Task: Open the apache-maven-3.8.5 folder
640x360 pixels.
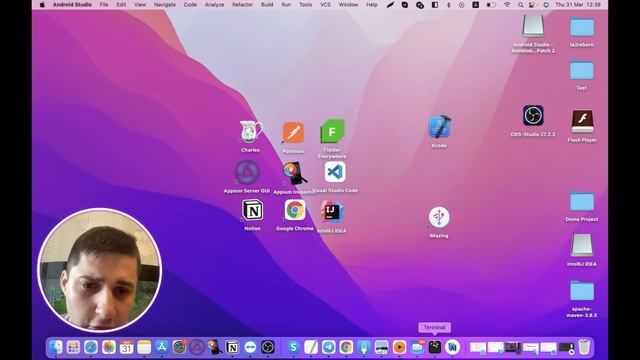Action: [x=582, y=291]
